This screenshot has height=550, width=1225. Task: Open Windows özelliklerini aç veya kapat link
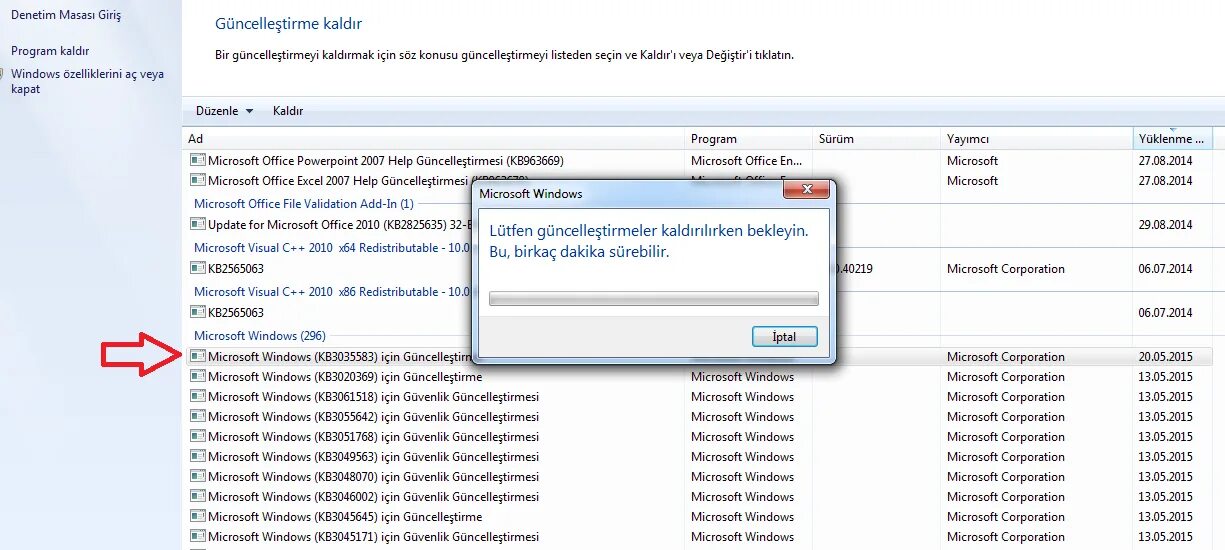(x=87, y=81)
